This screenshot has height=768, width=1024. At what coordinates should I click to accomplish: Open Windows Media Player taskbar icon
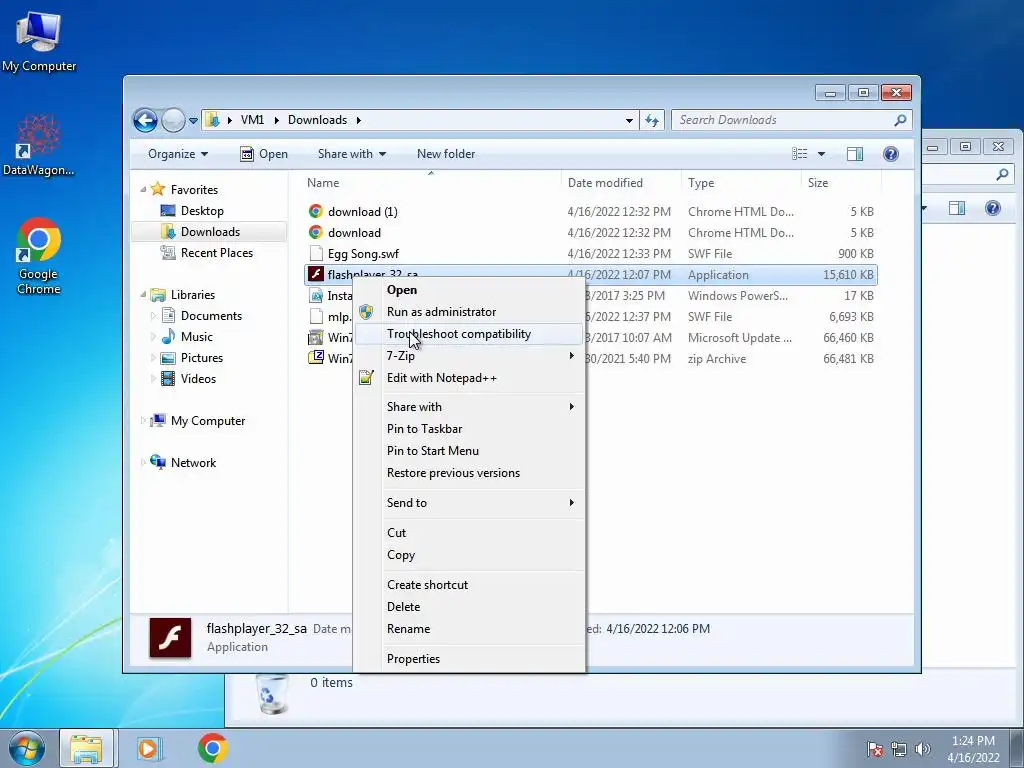(x=148, y=748)
